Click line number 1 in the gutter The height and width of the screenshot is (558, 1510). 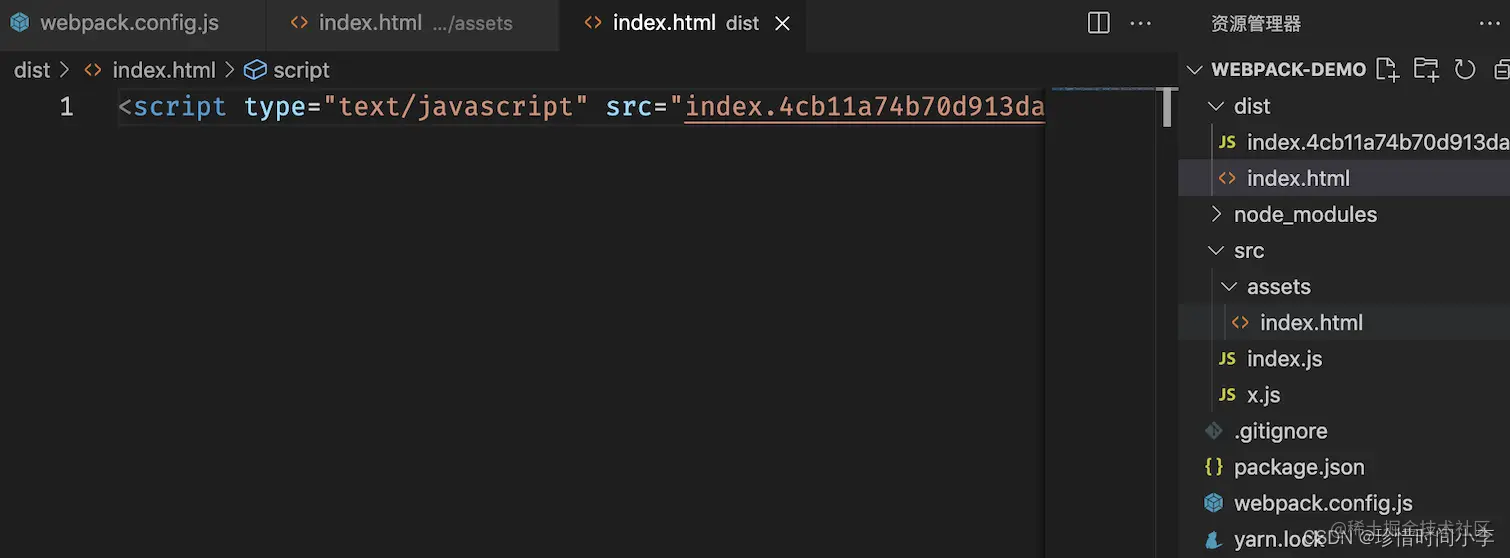tap(66, 107)
